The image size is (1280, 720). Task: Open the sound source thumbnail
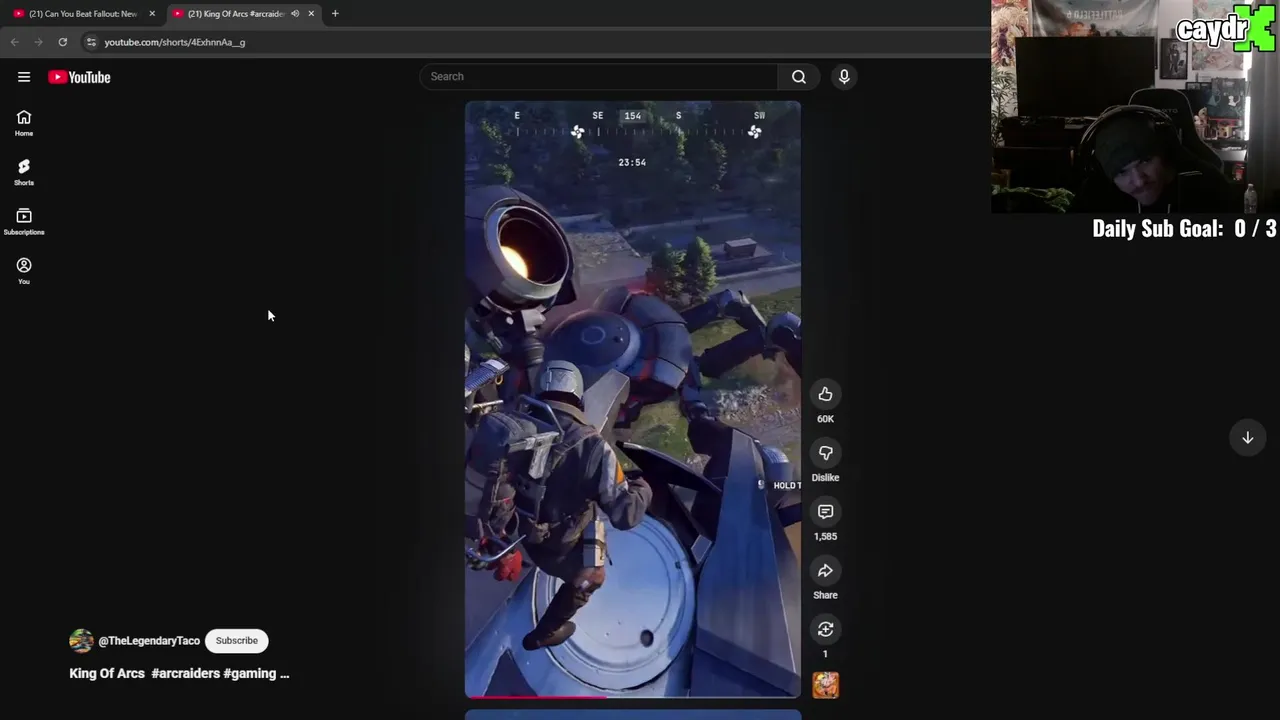pyautogui.click(x=825, y=684)
